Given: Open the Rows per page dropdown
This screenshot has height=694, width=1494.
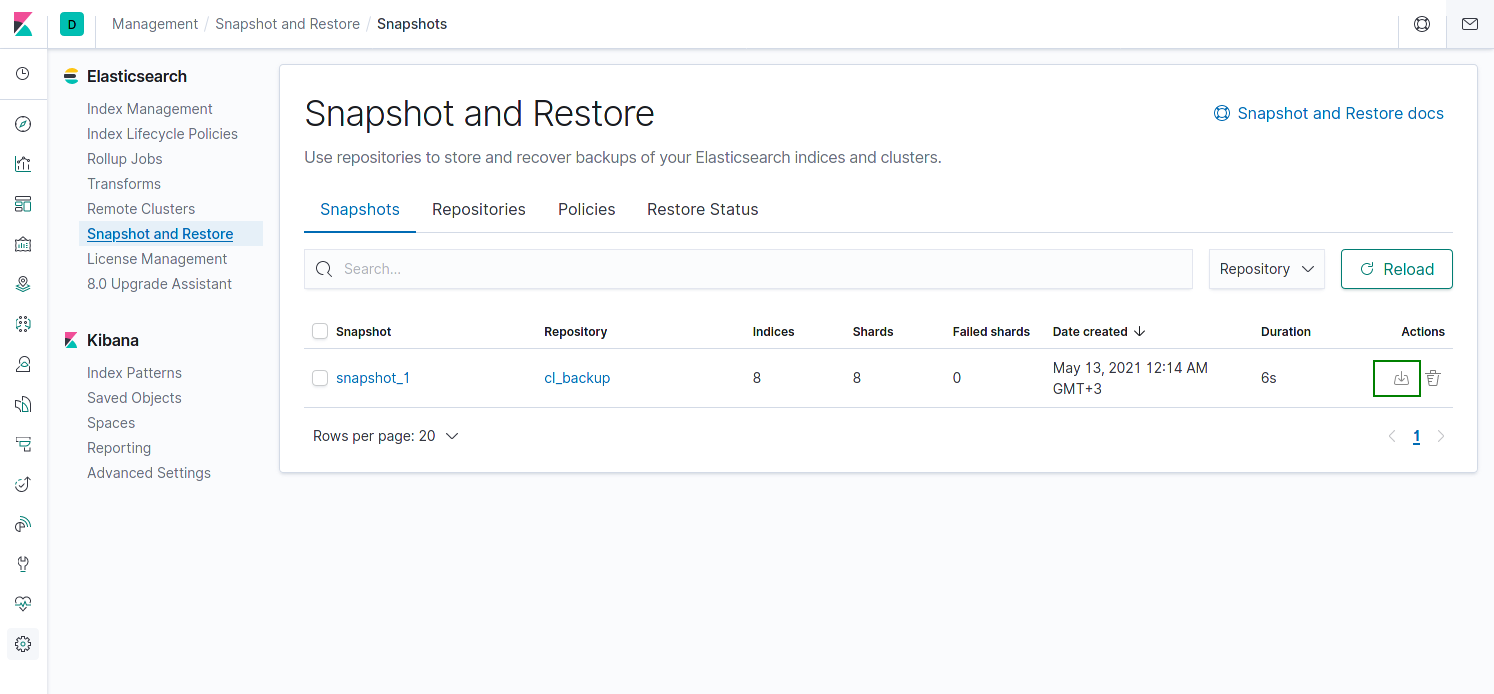Looking at the screenshot, I should pos(385,436).
